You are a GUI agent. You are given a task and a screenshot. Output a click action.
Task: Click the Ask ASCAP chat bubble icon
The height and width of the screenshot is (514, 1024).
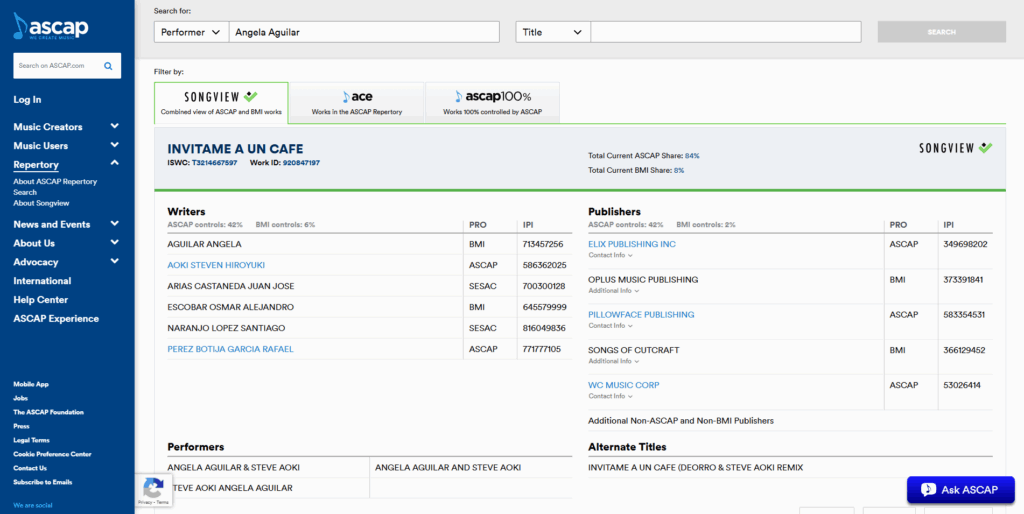(928, 490)
